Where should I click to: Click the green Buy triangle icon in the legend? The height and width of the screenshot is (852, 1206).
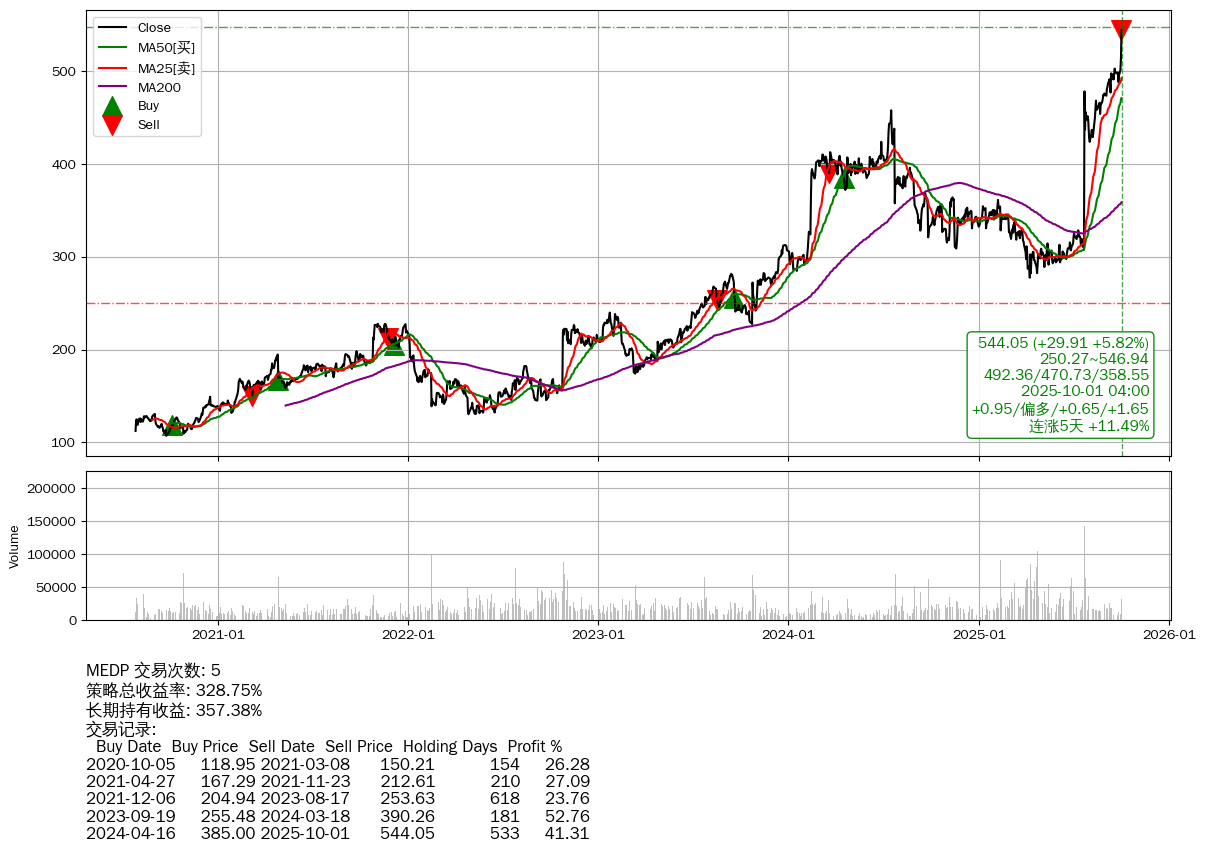(113, 106)
